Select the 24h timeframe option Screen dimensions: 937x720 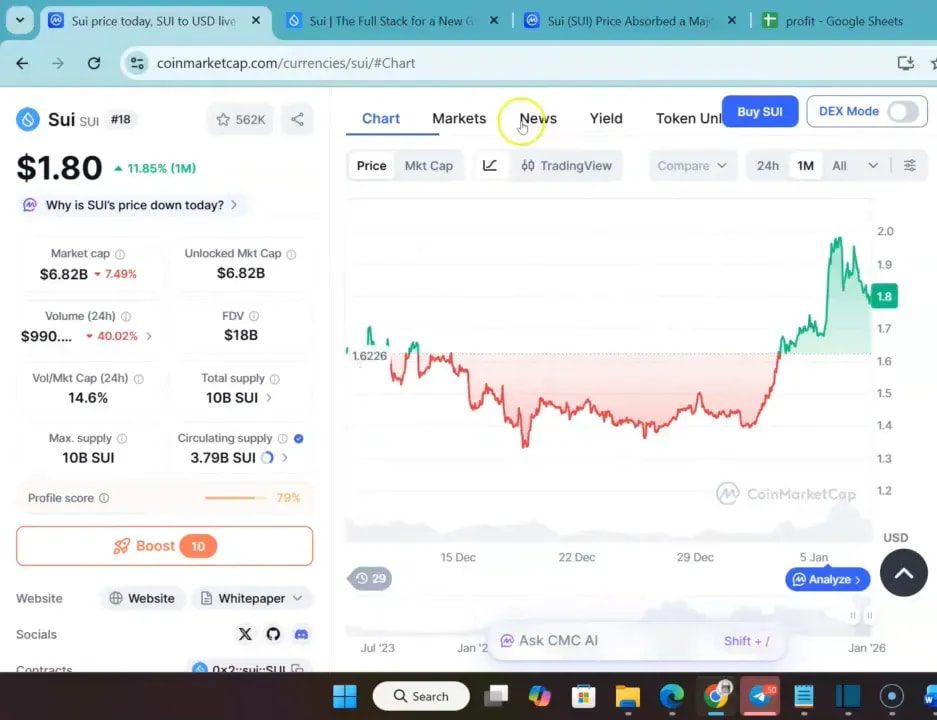767,165
